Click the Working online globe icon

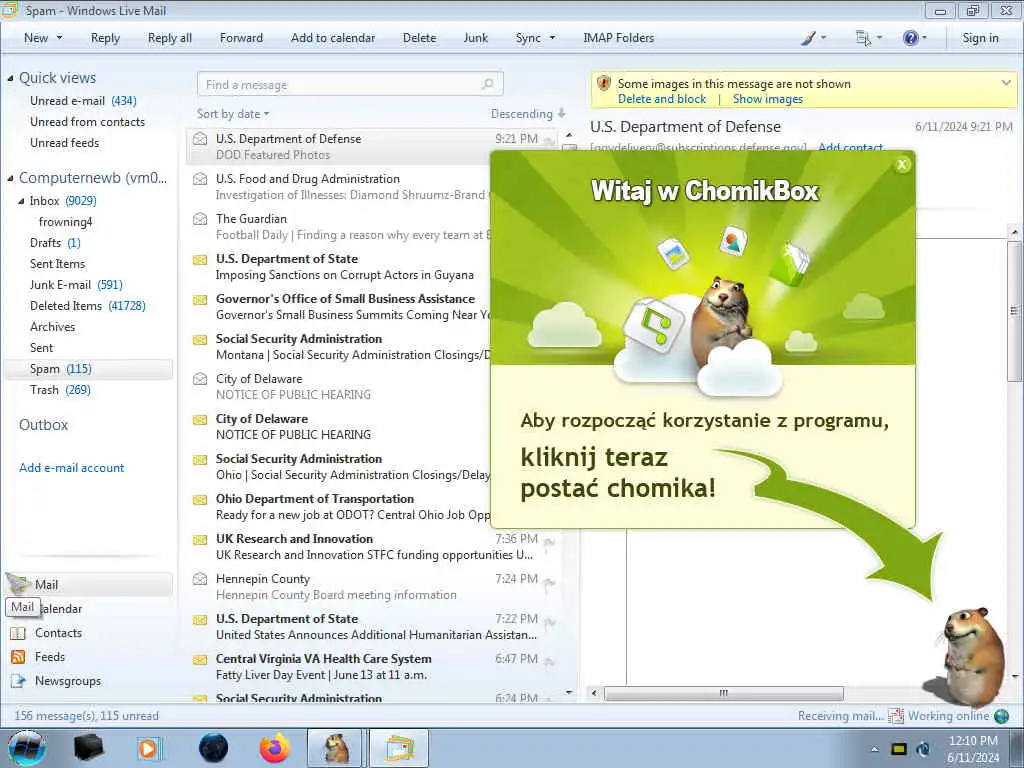pos(1001,716)
